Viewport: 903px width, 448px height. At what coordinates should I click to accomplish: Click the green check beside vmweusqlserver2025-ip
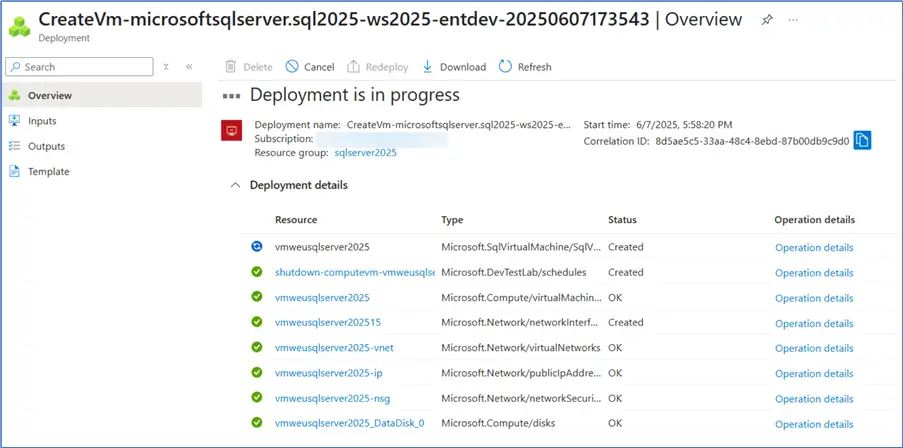257,373
